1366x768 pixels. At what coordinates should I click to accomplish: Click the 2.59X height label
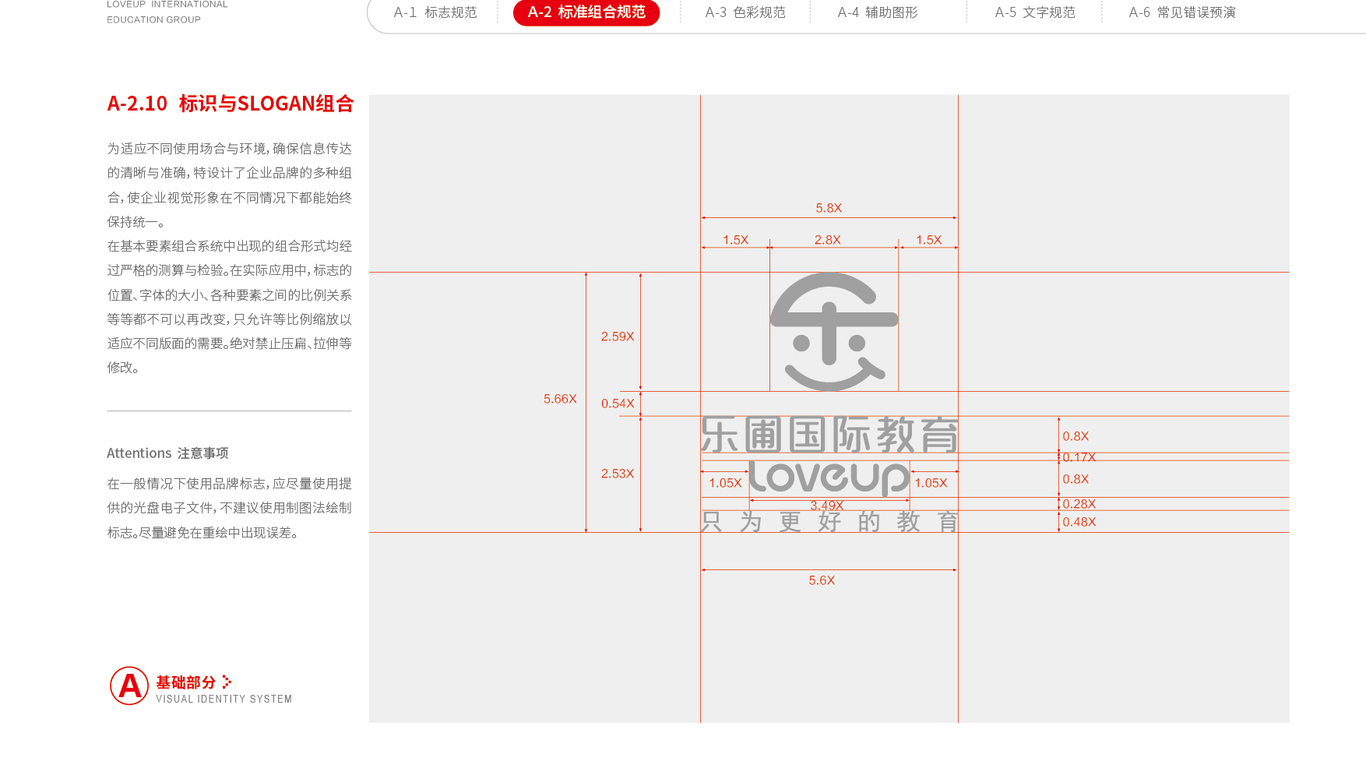[x=617, y=336]
